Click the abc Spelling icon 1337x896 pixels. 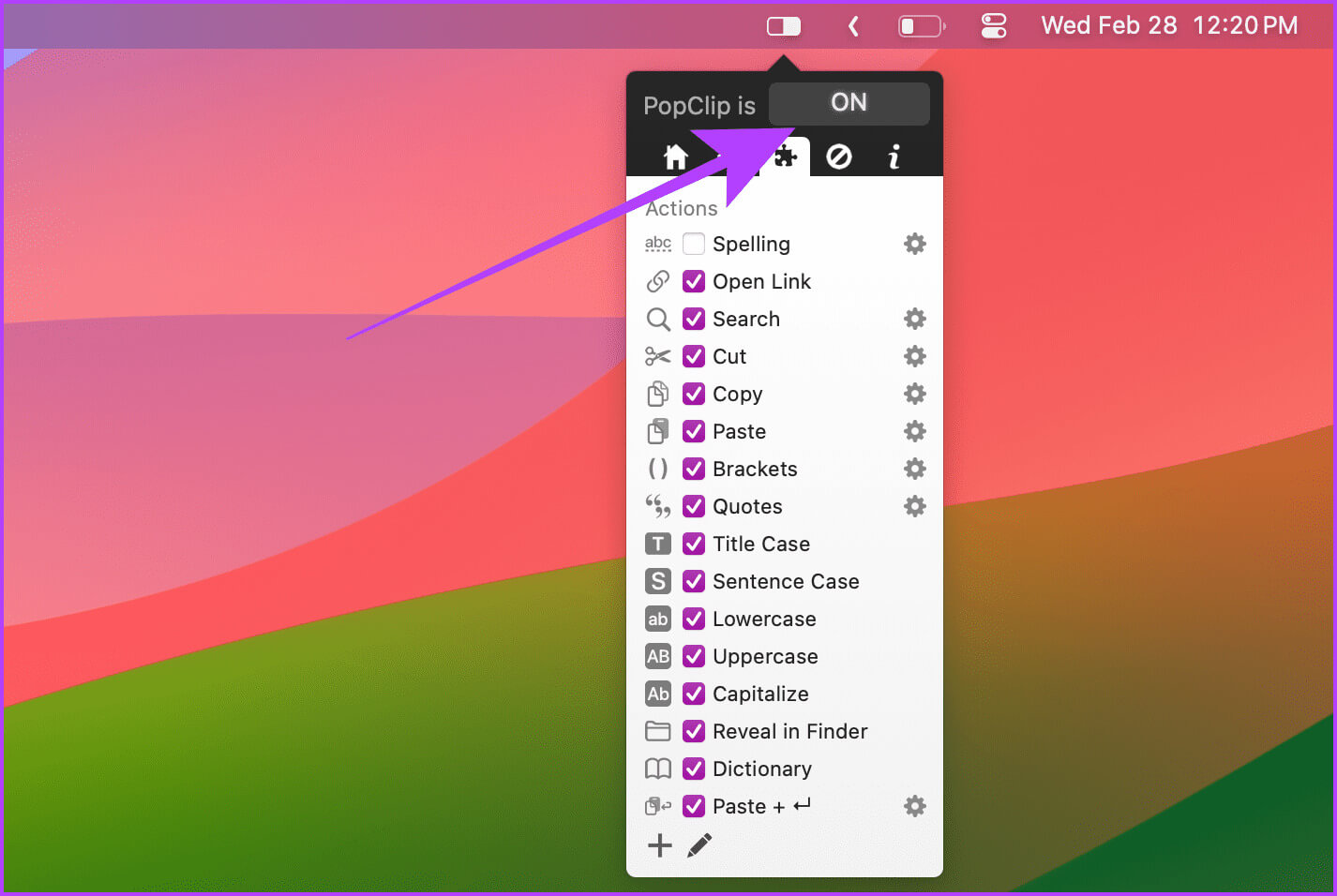coord(658,244)
